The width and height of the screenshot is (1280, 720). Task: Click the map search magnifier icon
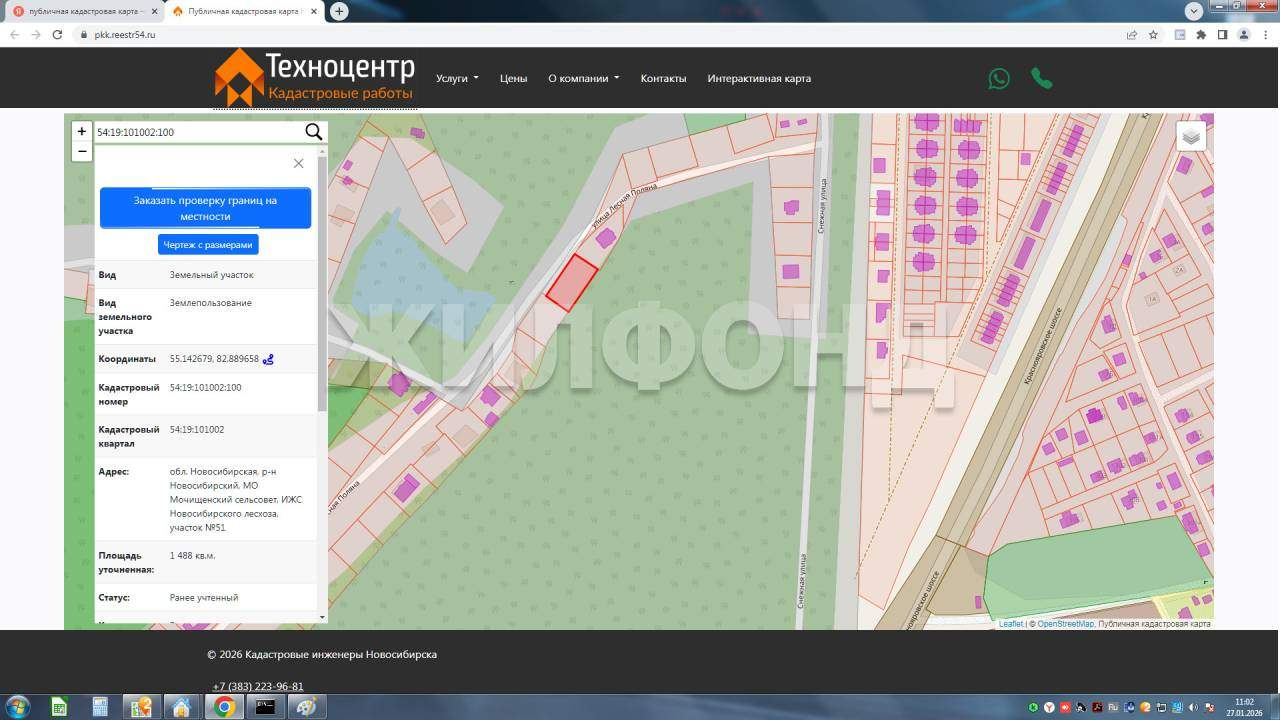313,132
